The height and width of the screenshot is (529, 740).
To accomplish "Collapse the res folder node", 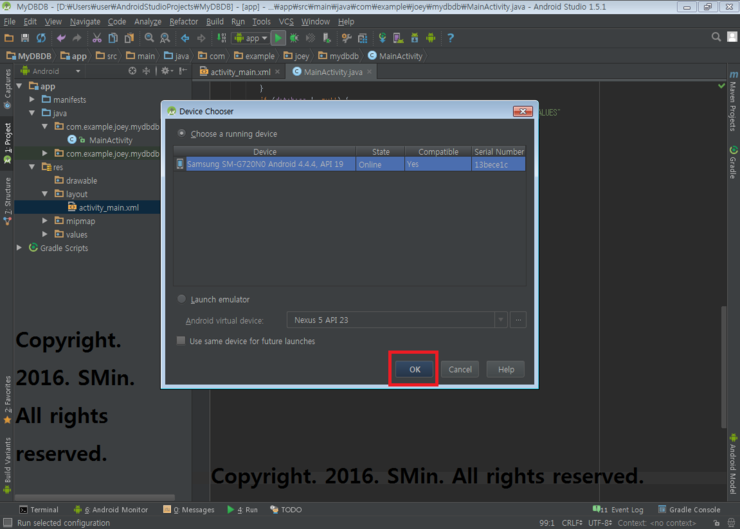I will (x=32, y=167).
